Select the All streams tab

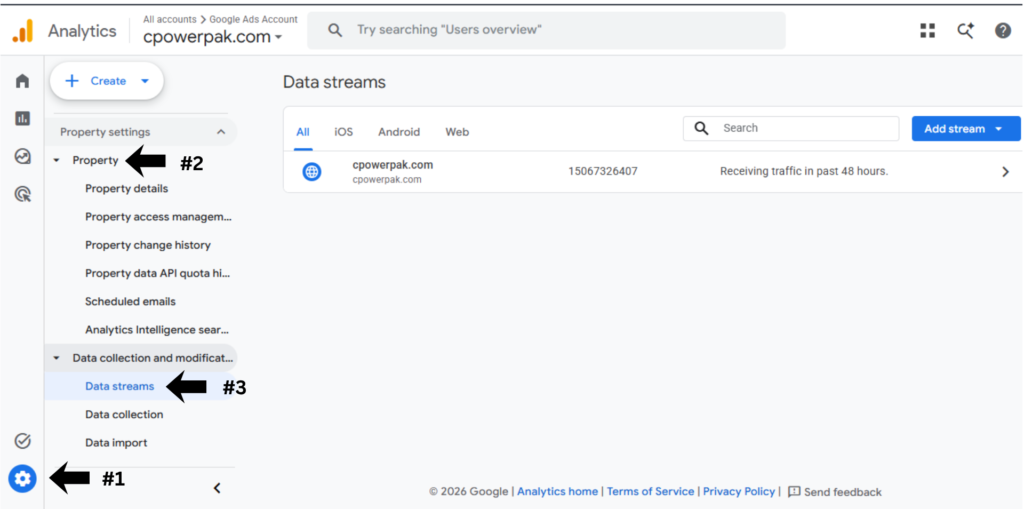click(x=303, y=132)
